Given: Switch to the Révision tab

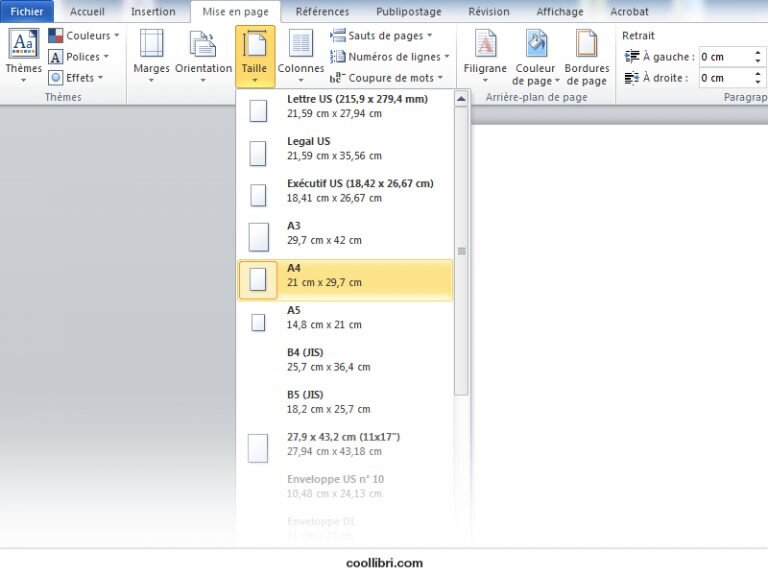Looking at the screenshot, I should click(x=489, y=11).
